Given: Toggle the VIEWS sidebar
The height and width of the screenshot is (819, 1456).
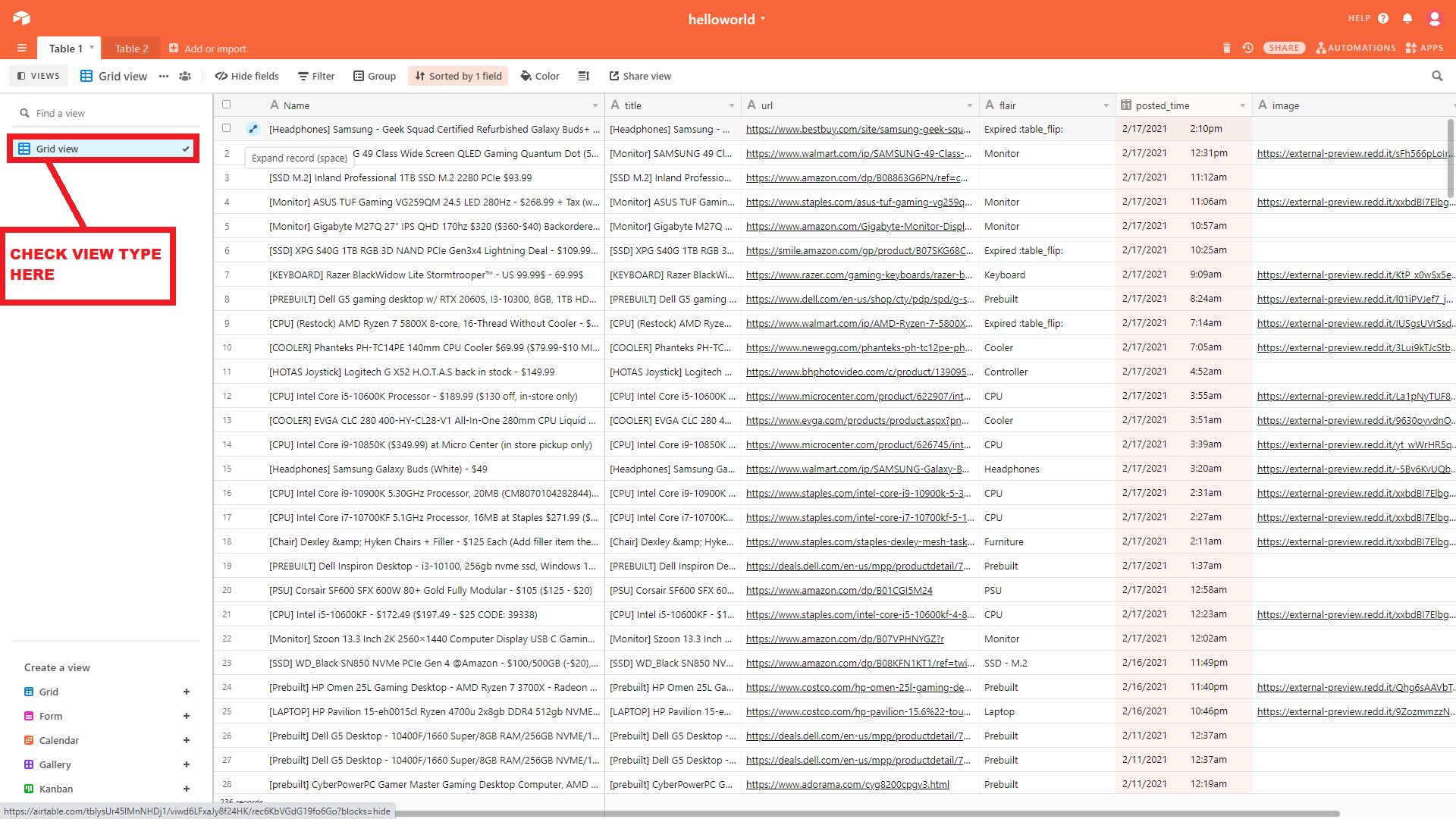Looking at the screenshot, I should click(39, 76).
